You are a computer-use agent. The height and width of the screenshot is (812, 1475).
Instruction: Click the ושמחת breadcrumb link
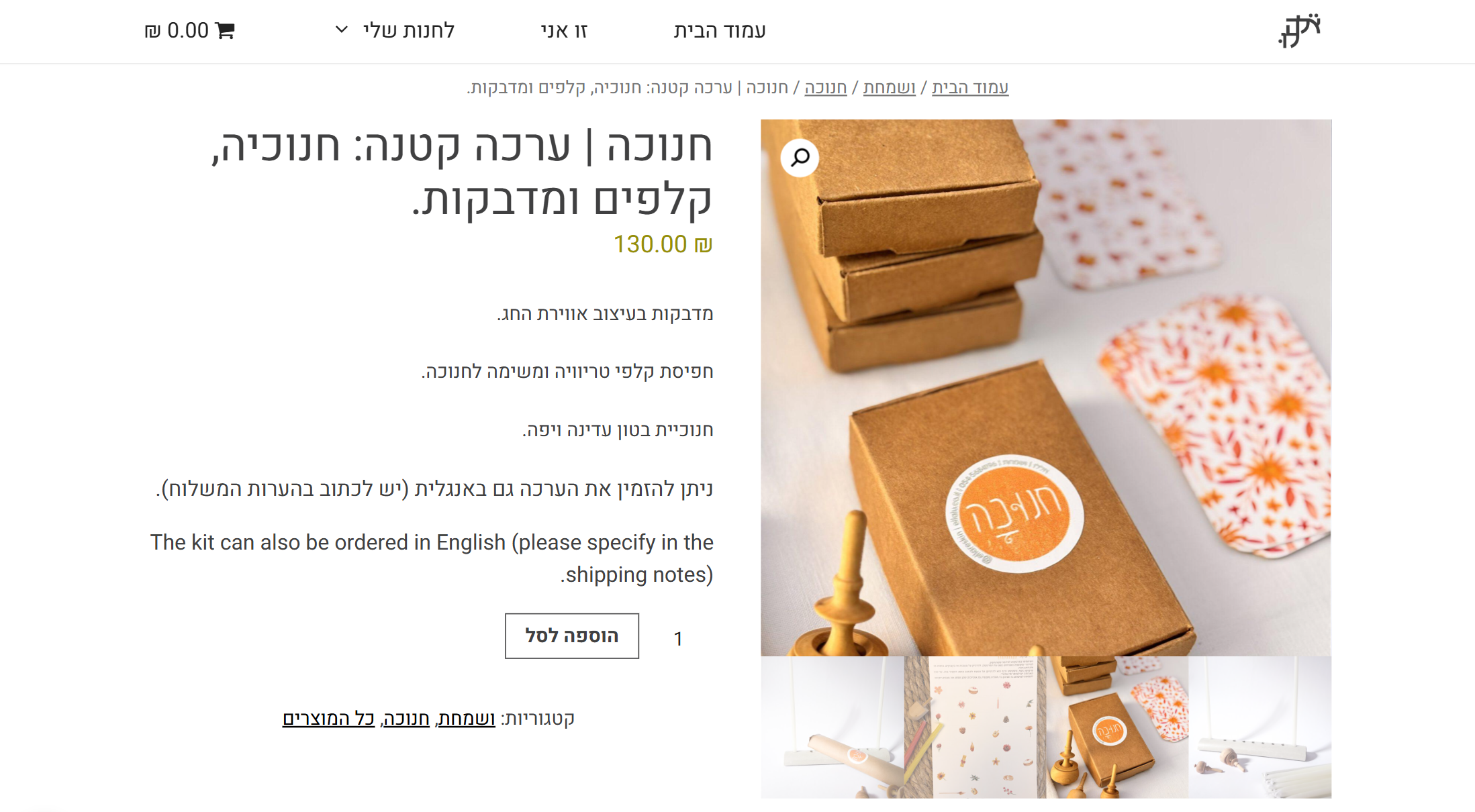(890, 88)
